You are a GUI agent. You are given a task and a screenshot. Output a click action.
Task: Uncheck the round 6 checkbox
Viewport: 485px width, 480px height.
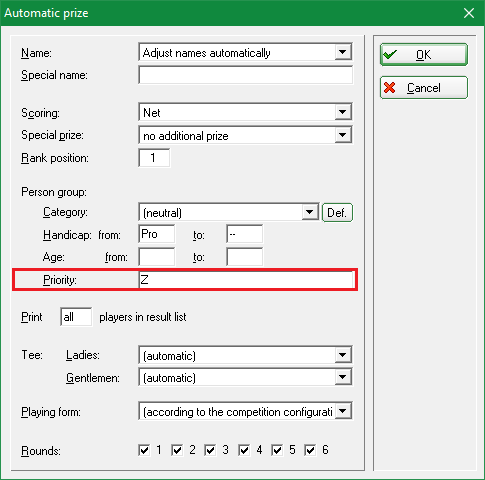tap(310, 450)
